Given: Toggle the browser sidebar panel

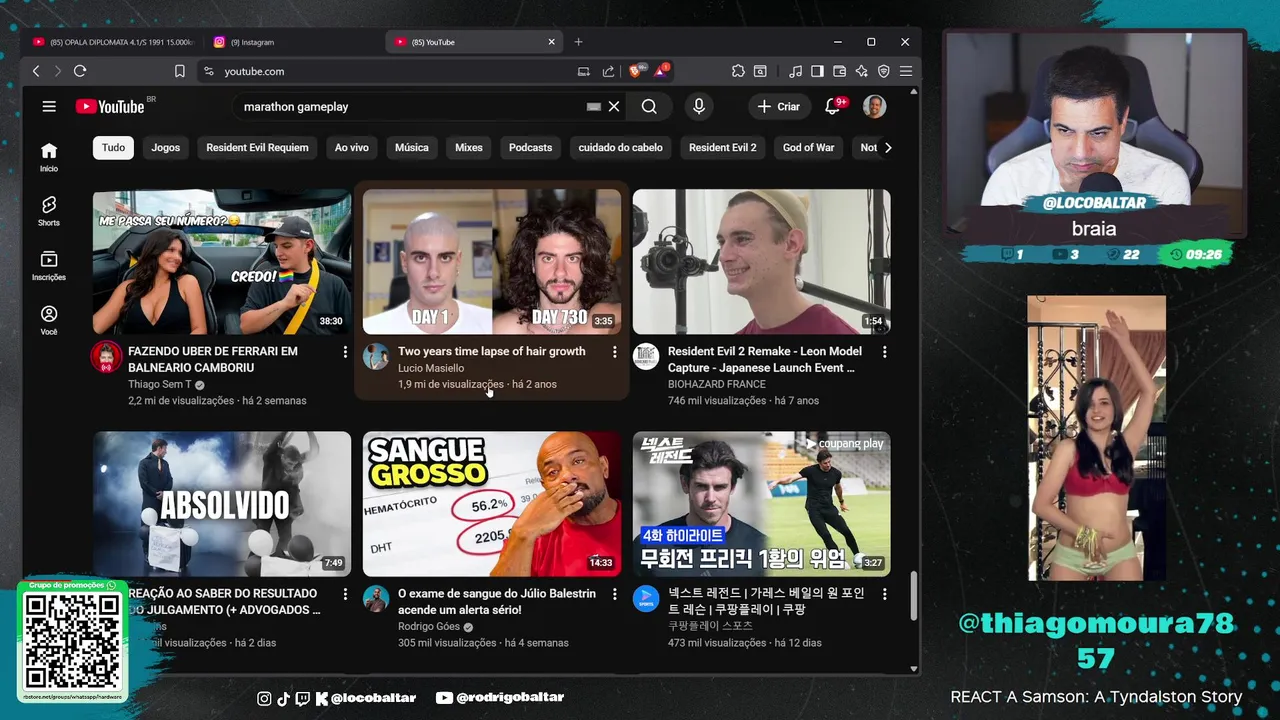Looking at the screenshot, I should pyautogui.click(x=817, y=71).
